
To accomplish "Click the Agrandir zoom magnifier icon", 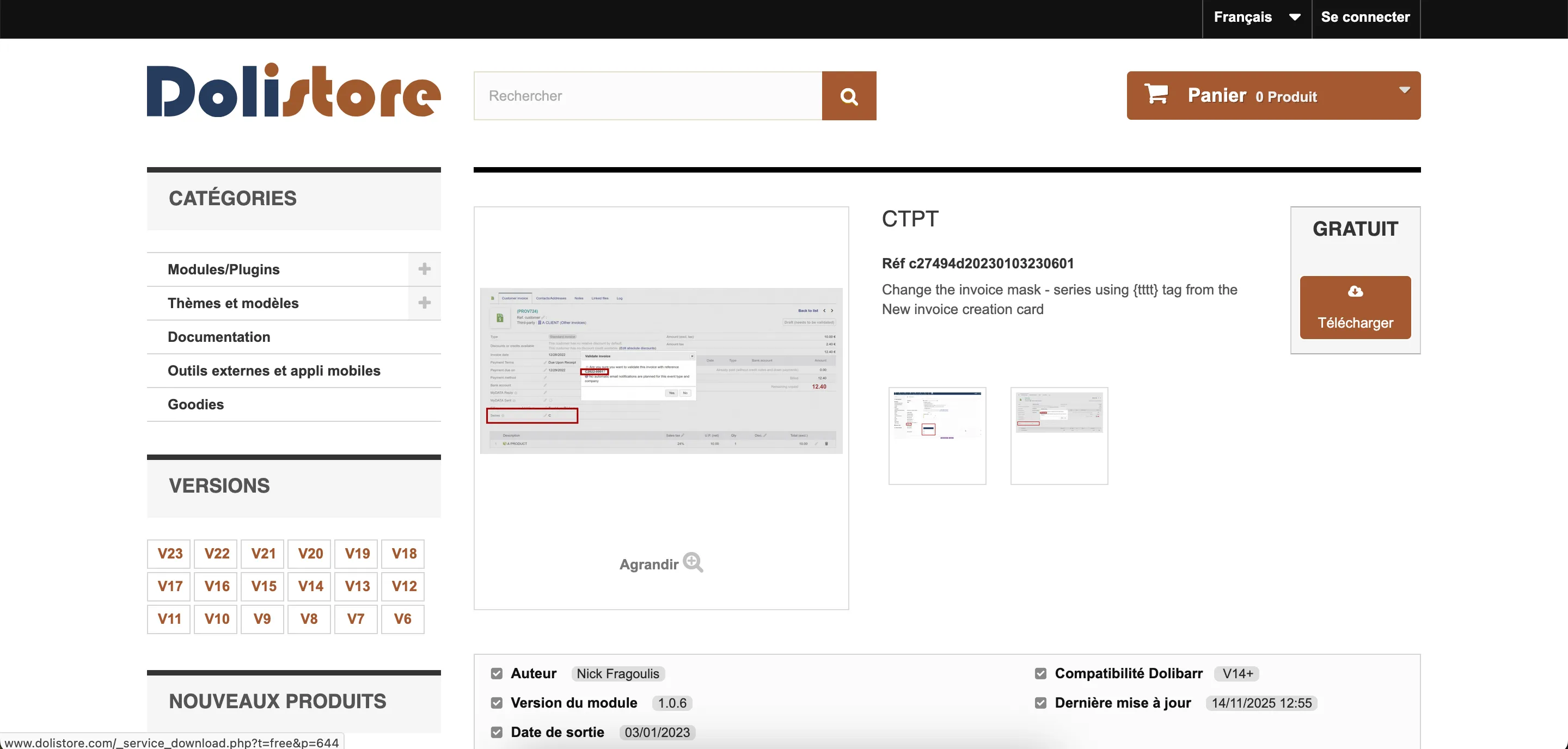I will pos(693,562).
